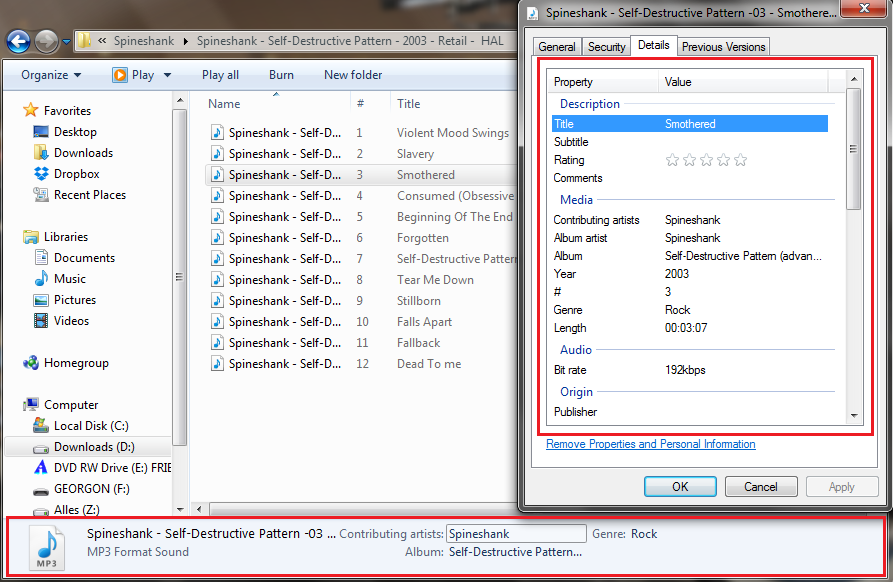893x582 pixels.
Task: Click the Local Disk (C:) drive icon
Action: click(x=41, y=426)
